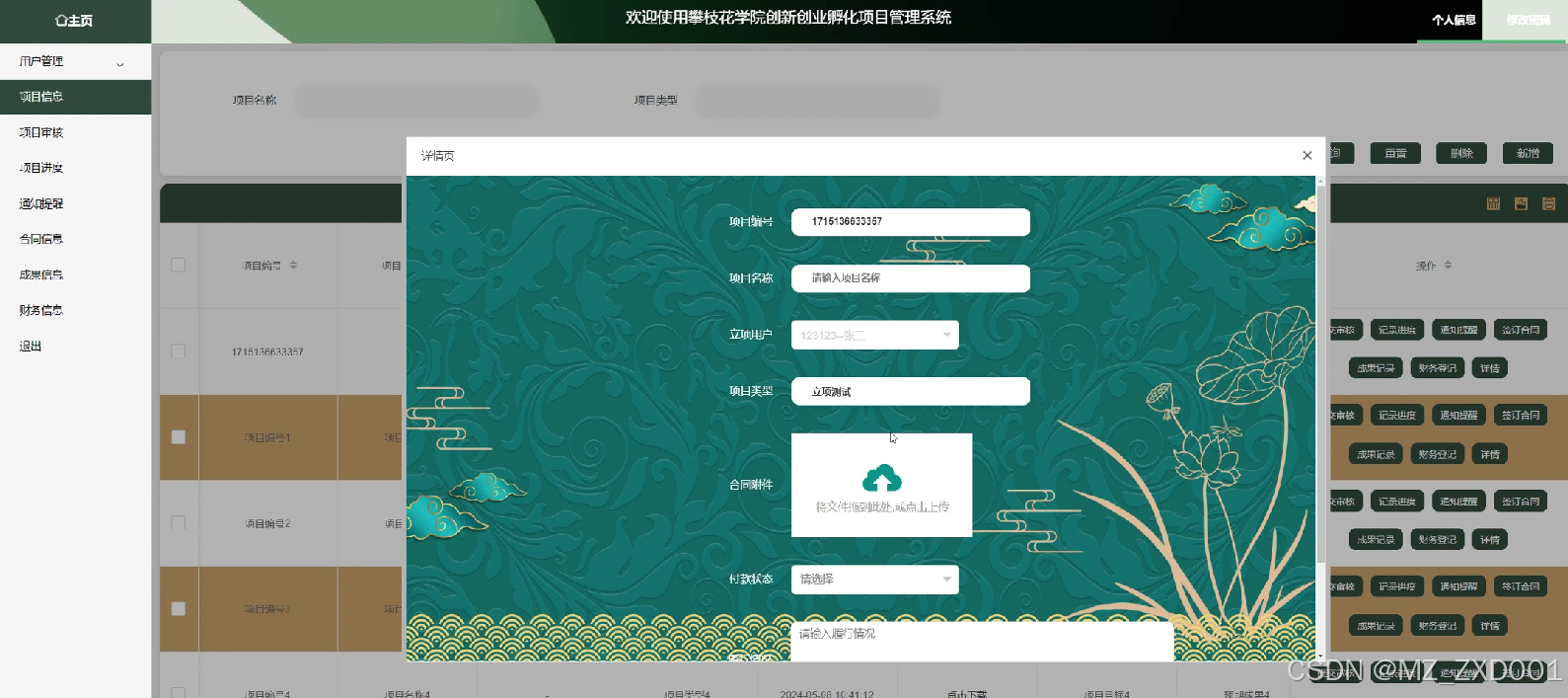
Task: Click 详情 in the 项目编号3 row
Action: (1489, 626)
